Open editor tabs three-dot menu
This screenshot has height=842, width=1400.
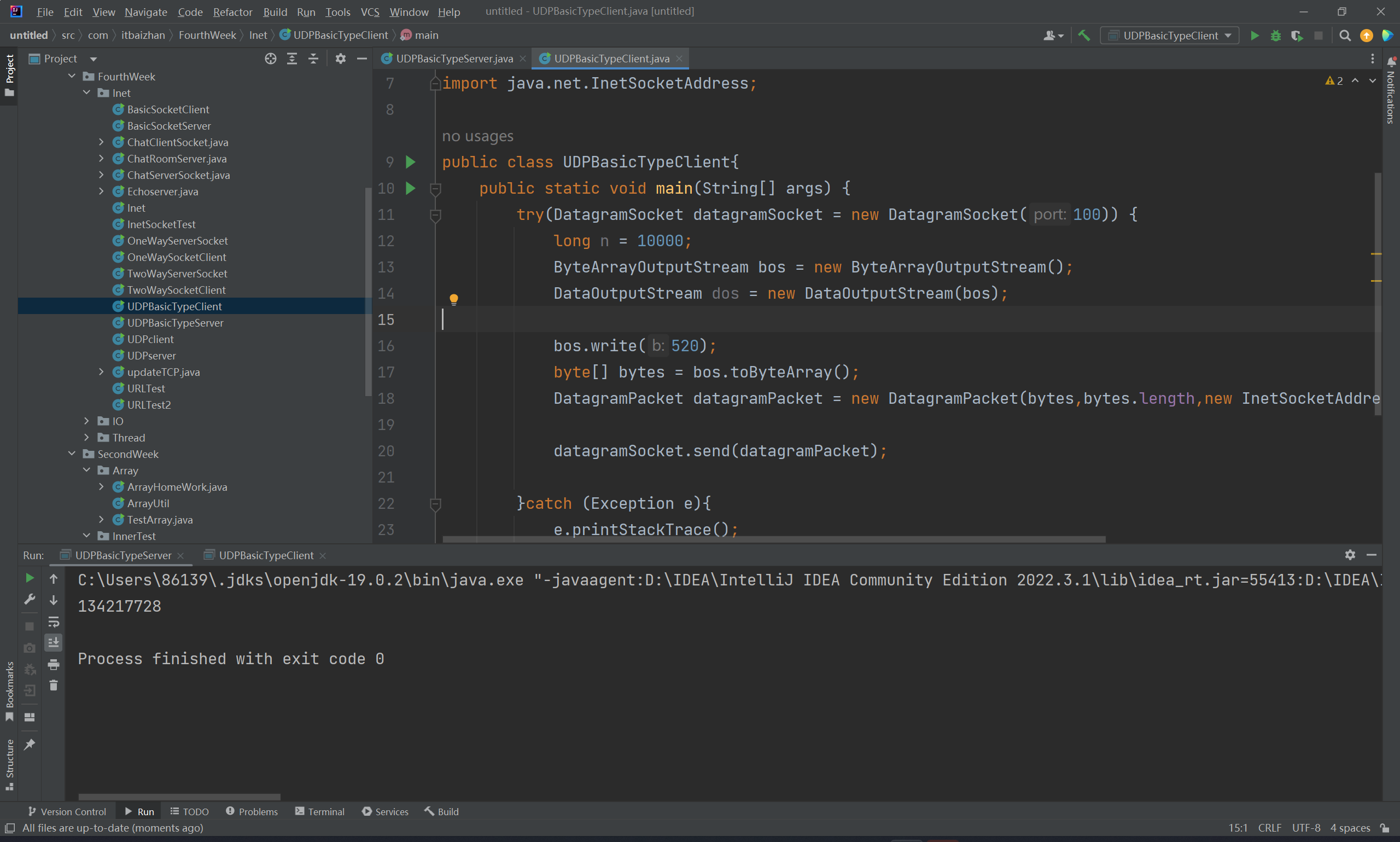click(1372, 59)
